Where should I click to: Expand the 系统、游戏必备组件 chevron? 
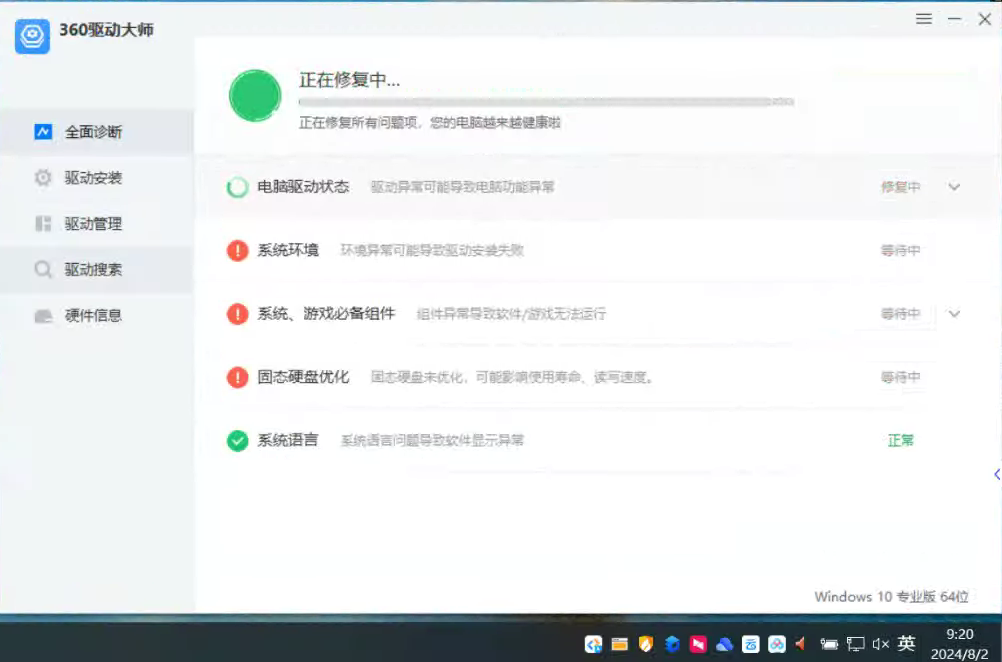[954, 314]
